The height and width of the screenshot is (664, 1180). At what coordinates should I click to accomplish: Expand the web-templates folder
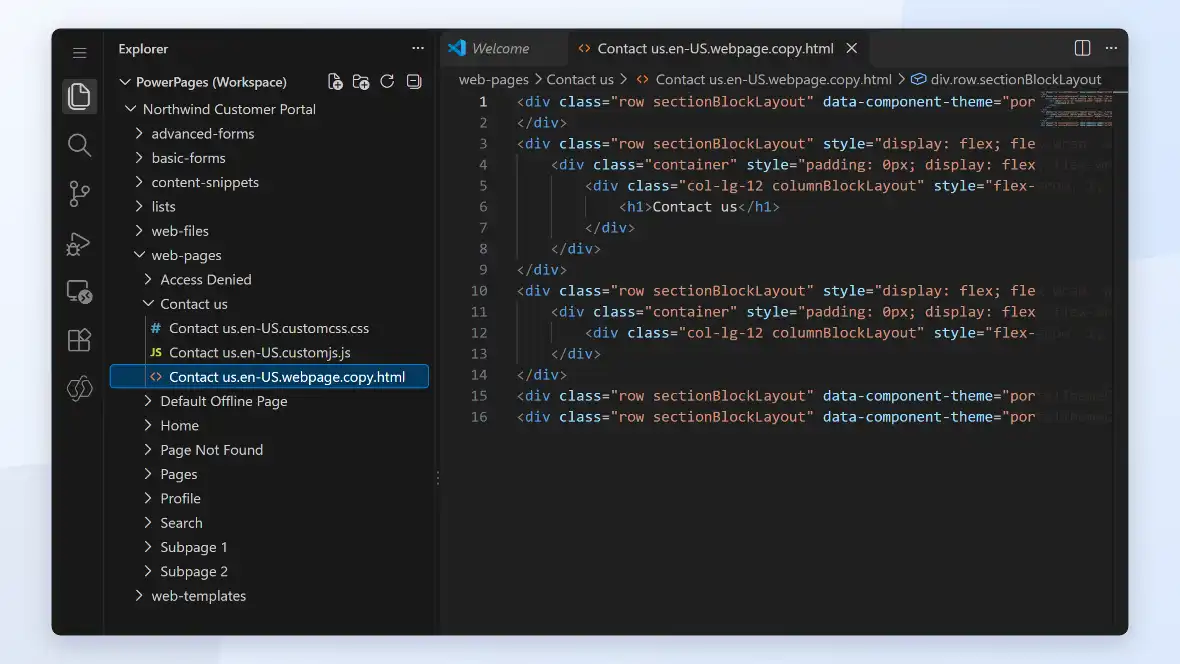tap(139, 596)
